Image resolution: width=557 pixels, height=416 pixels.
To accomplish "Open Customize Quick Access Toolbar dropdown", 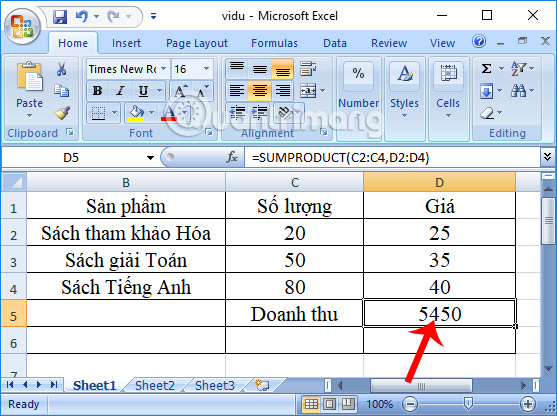I will [153, 16].
